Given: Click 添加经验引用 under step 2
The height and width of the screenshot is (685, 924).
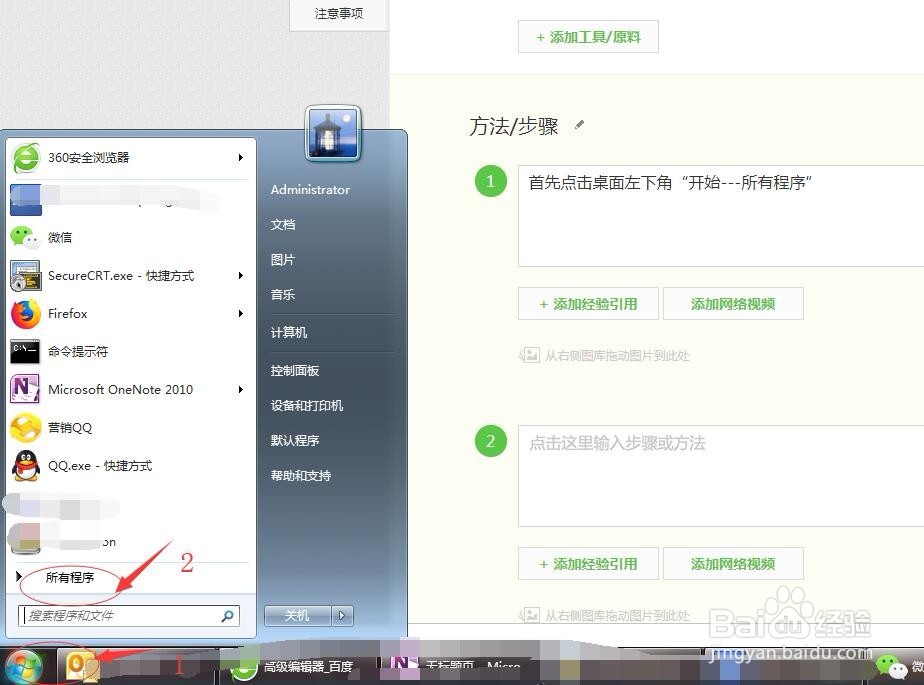Looking at the screenshot, I should coord(588,564).
